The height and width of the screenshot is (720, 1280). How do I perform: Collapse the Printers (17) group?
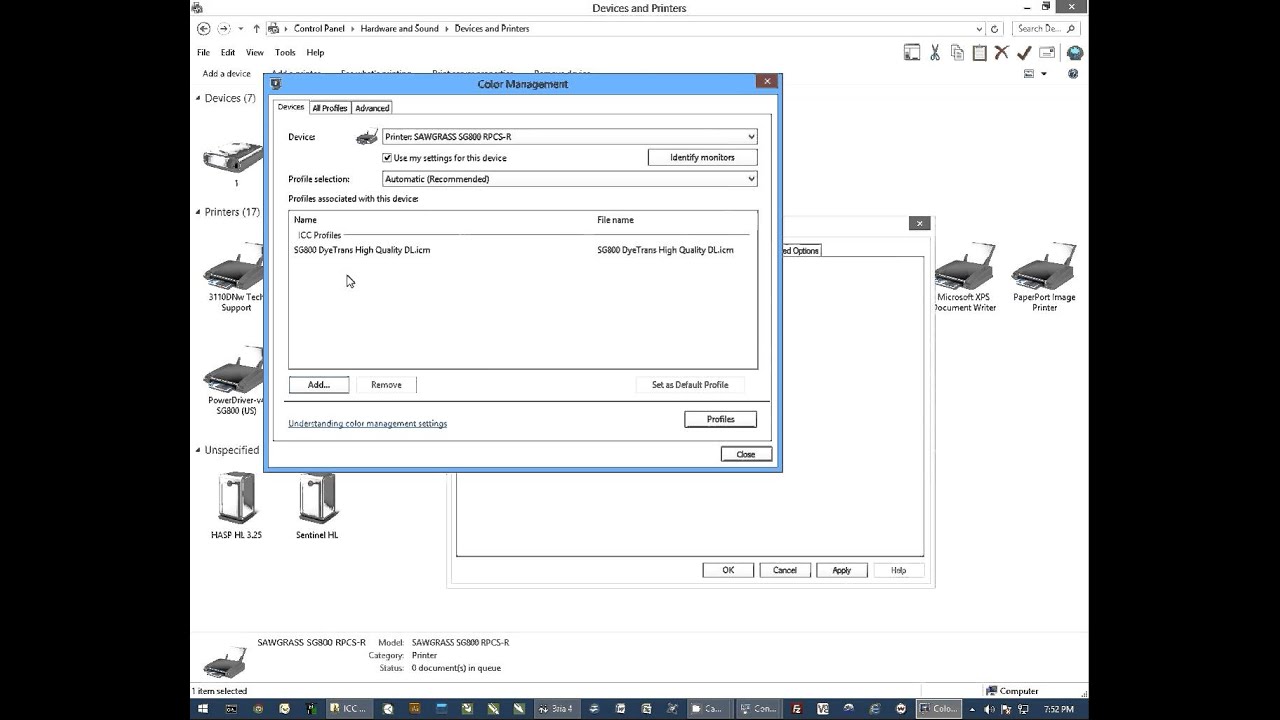coord(197,212)
